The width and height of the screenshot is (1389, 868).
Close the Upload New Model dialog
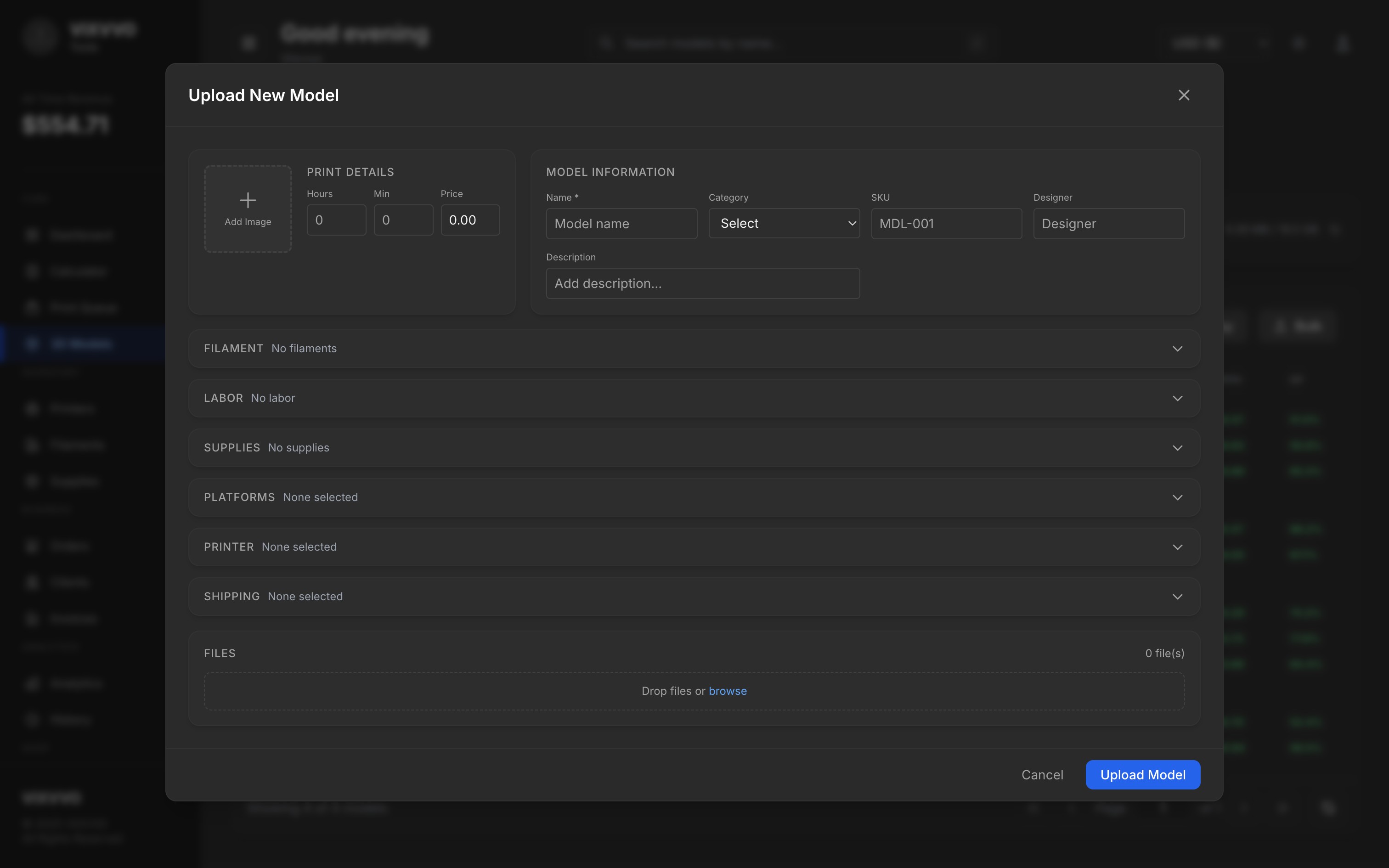click(x=1184, y=95)
